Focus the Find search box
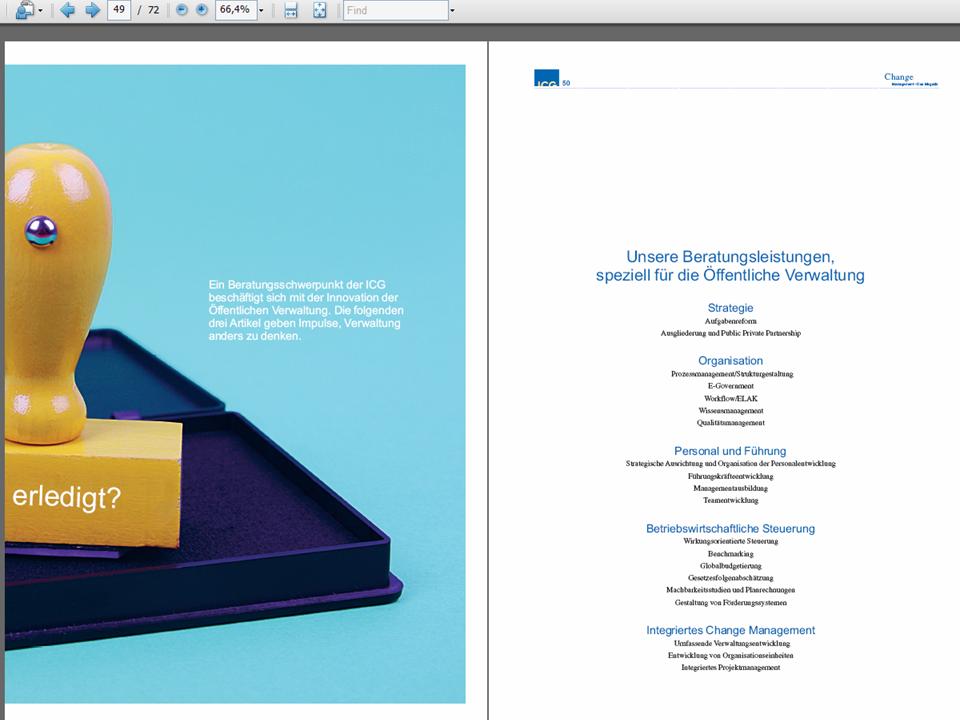This screenshot has height=720, width=960. [x=394, y=10]
